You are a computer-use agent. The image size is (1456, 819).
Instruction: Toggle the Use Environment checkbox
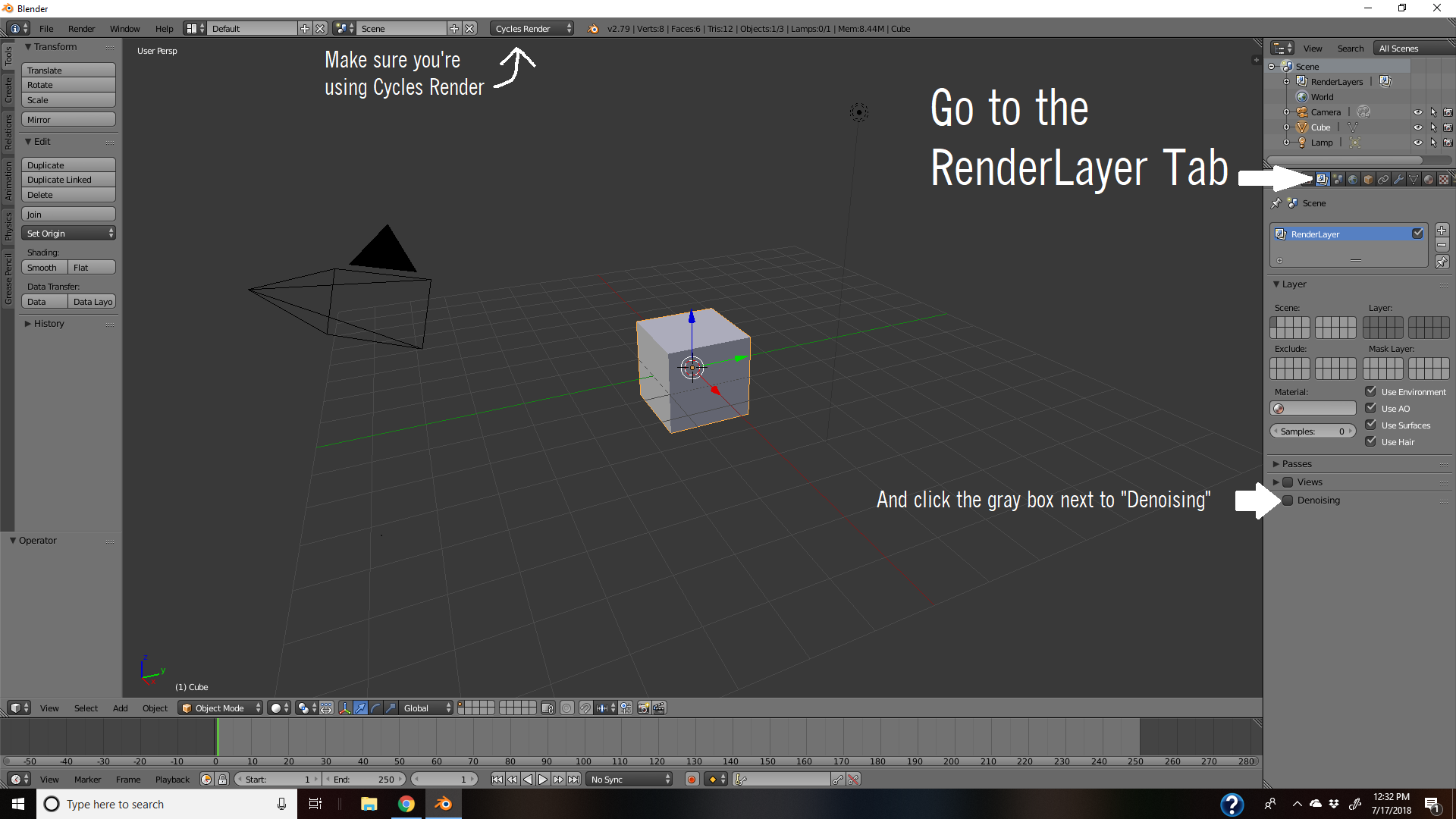coord(1370,391)
